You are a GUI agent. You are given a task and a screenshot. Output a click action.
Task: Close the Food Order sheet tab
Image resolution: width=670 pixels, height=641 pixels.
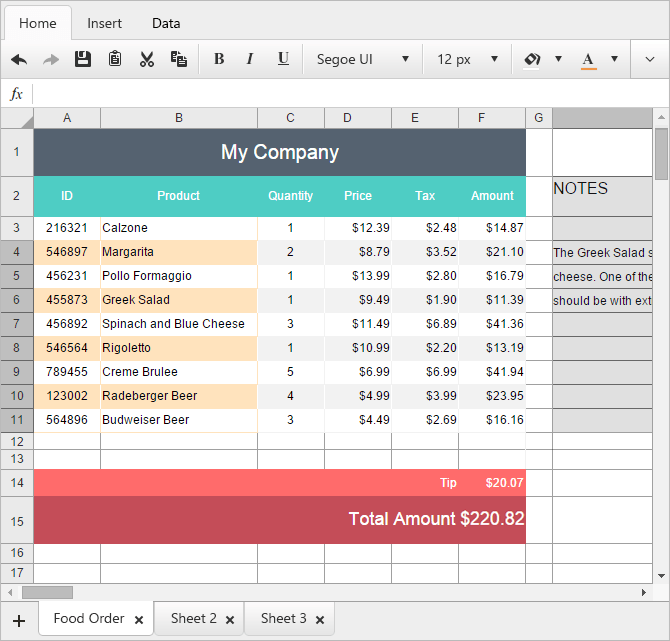(x=139, y=620)
